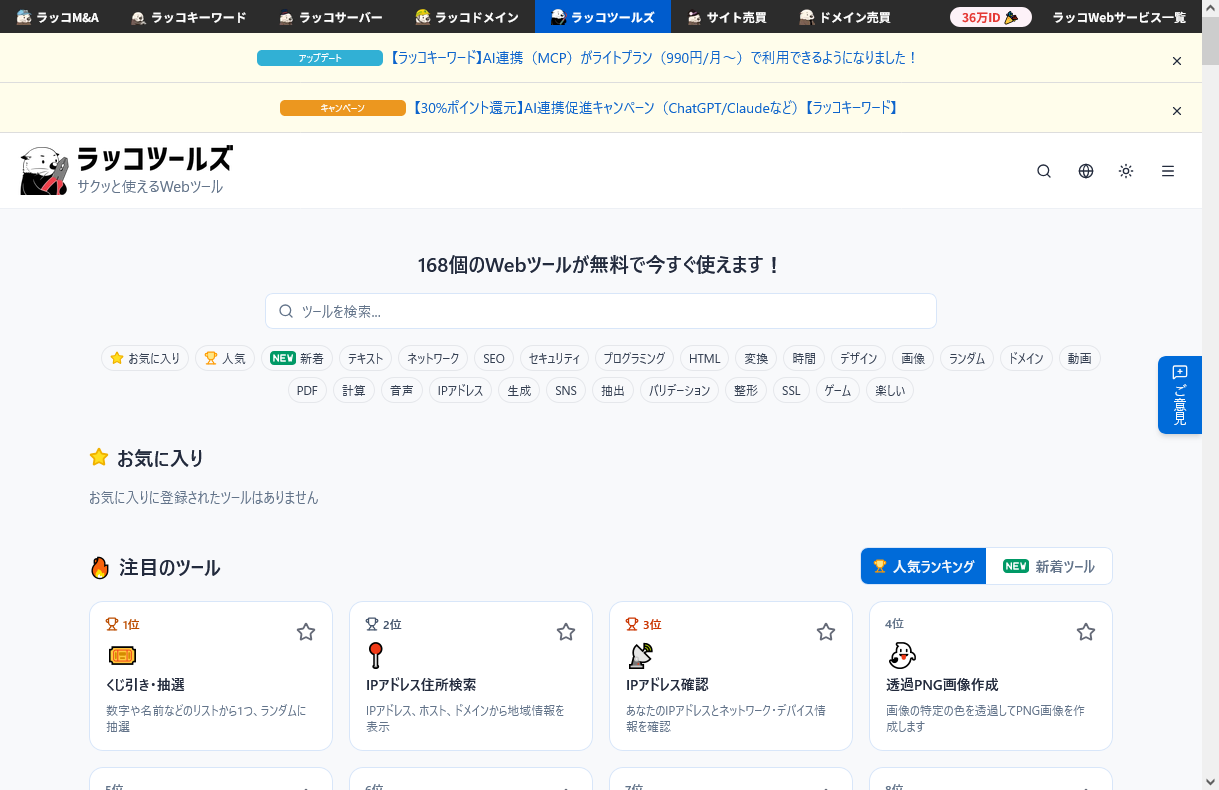The height and width of the screenshot is (790, 1219).
Task: Open the 30%ポイント還元 campaign link
Action: (x=655, y=108)
